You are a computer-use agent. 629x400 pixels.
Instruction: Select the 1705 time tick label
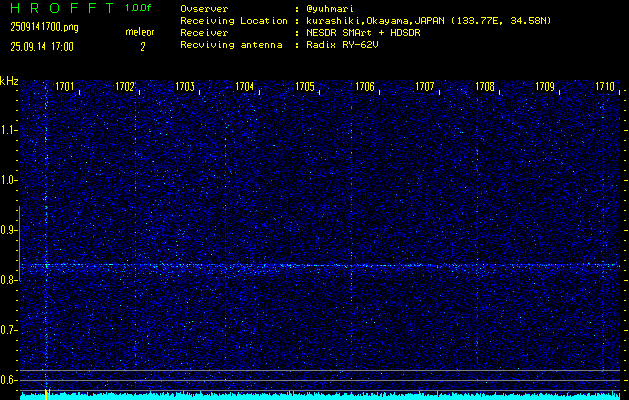(x=305, y=86)
